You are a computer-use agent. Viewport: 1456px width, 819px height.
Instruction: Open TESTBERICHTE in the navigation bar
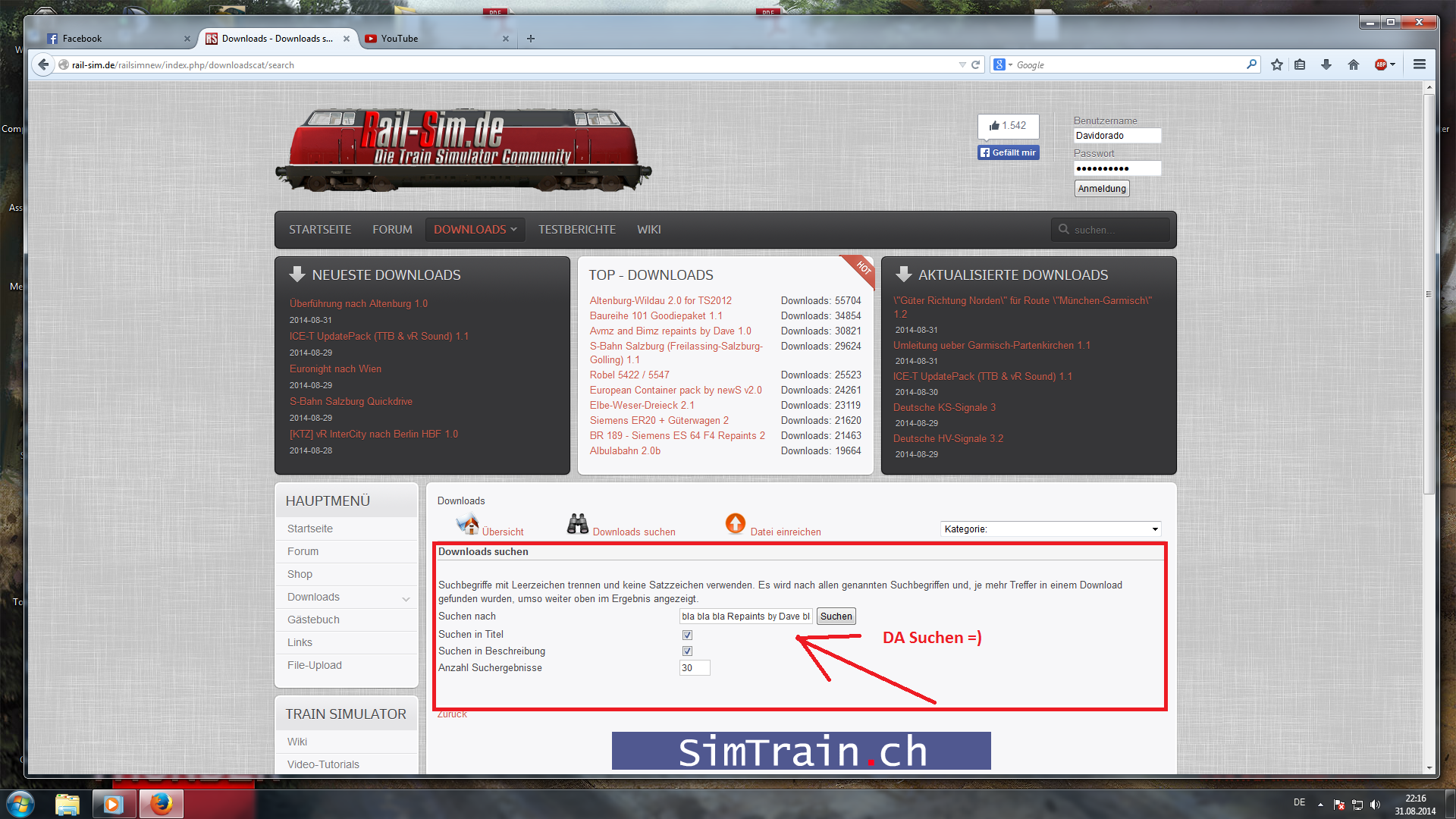click(x=577, y=230)
